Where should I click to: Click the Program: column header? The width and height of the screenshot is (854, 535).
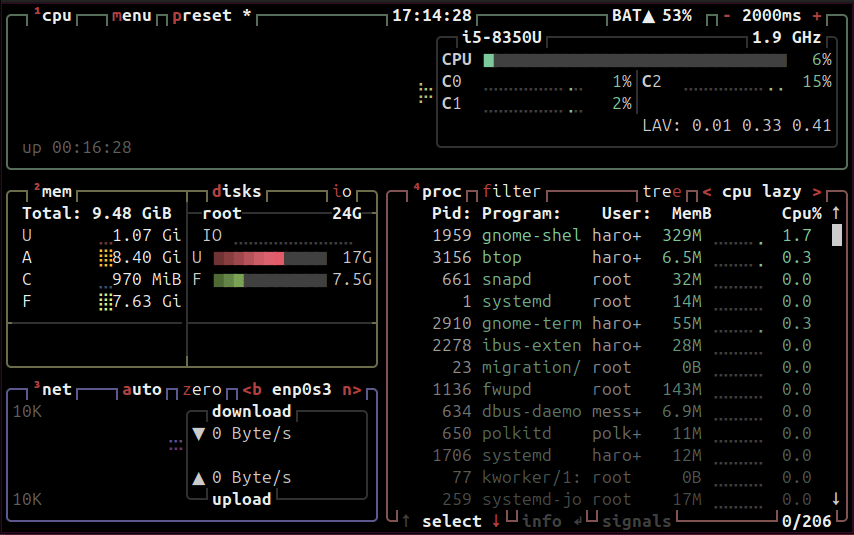pos(521,214)
